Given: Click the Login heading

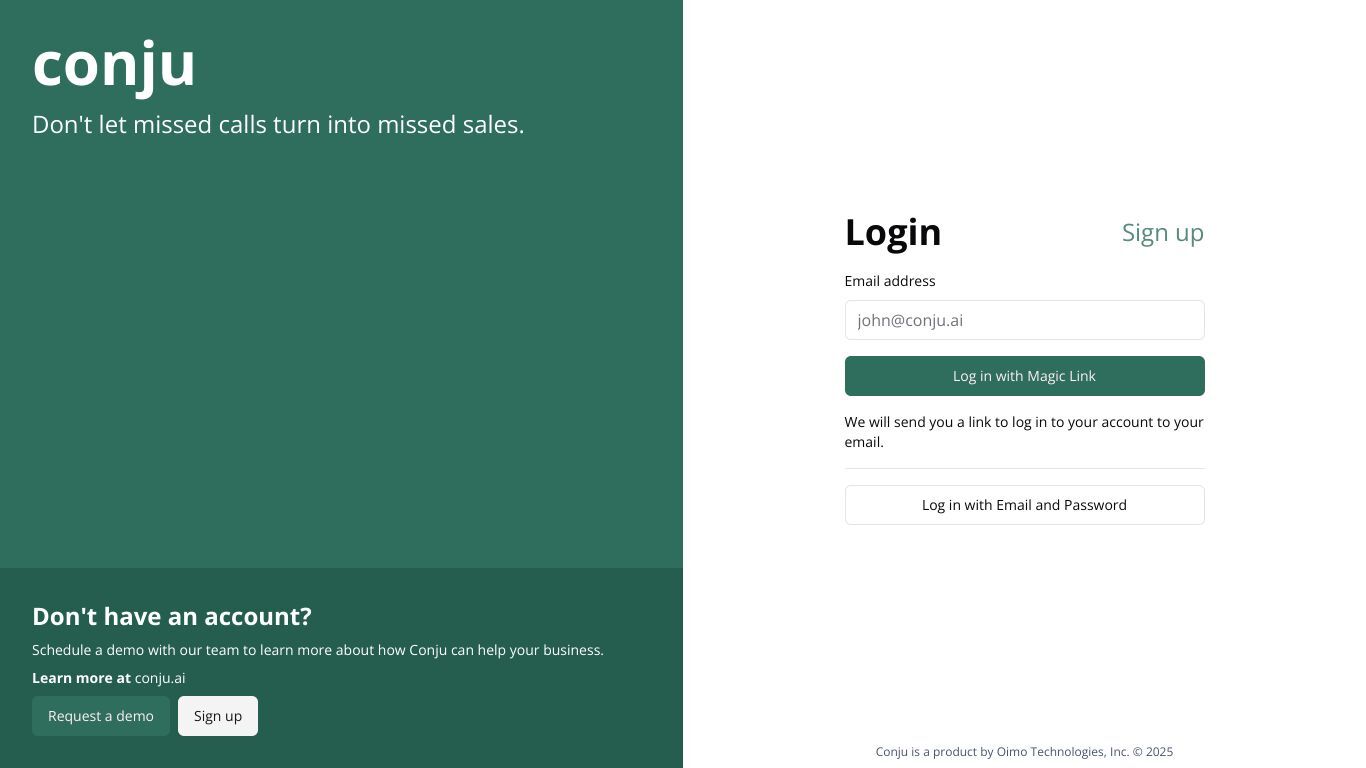Looking at the screenshot, I should click(x=893, y=232).
